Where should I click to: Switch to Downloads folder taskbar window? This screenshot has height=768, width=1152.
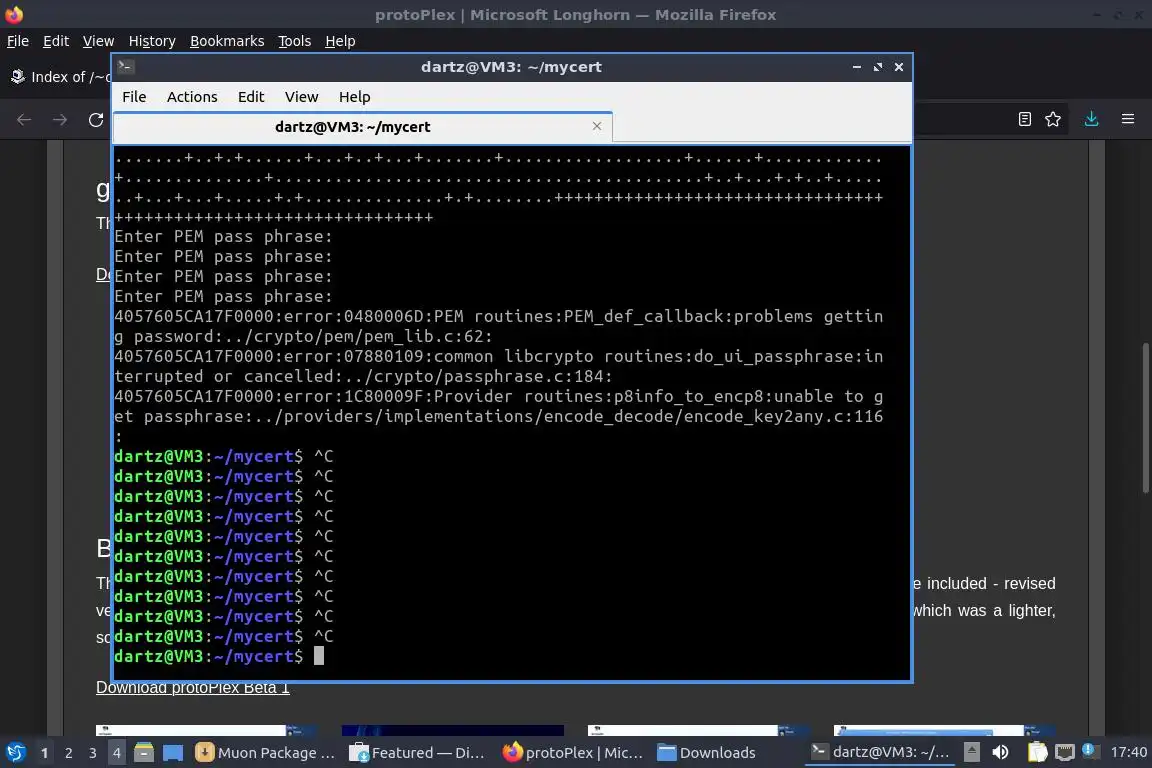point(707,753)
